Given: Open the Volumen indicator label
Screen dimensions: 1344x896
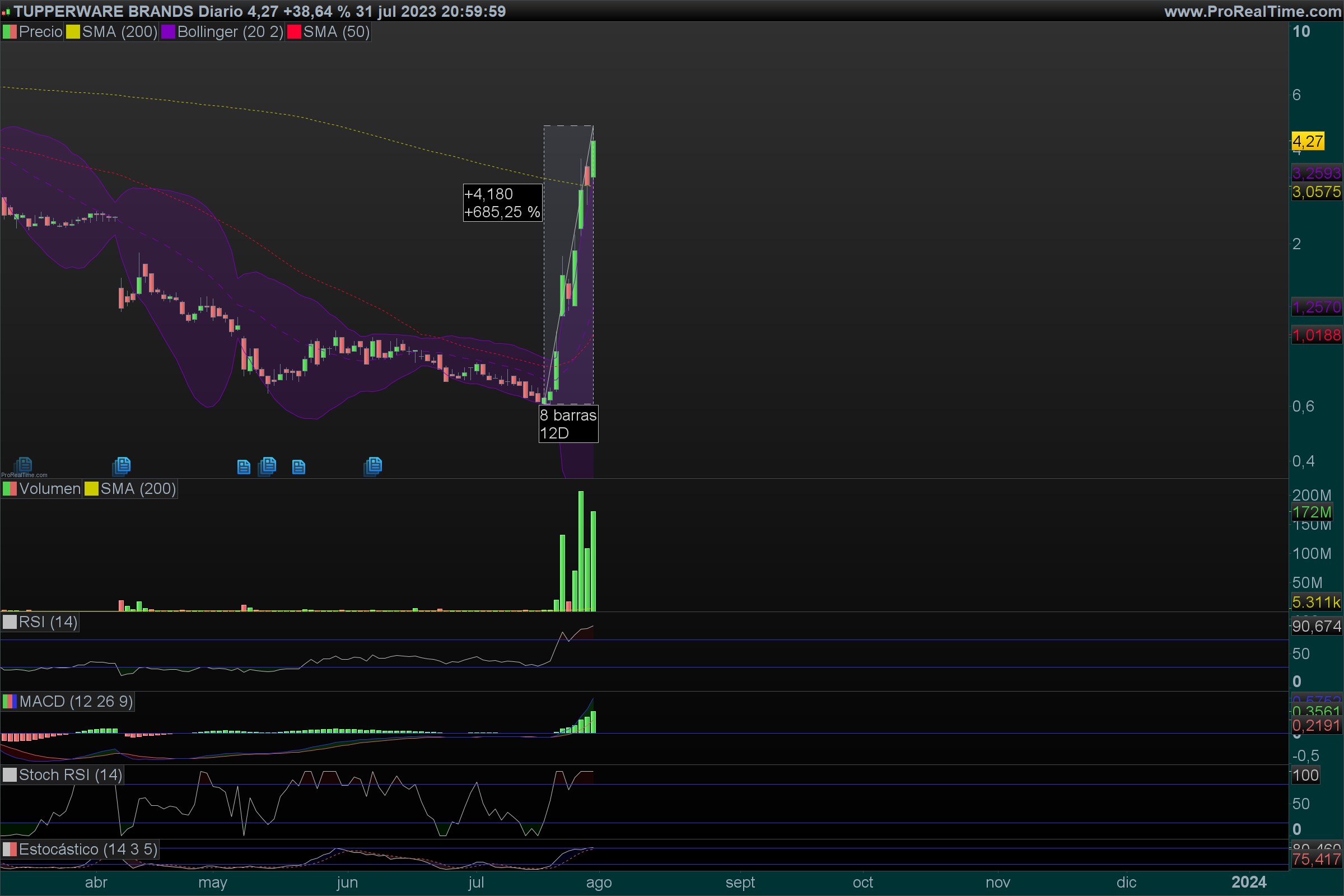Looking at the screenshot, I should point(50,488).
